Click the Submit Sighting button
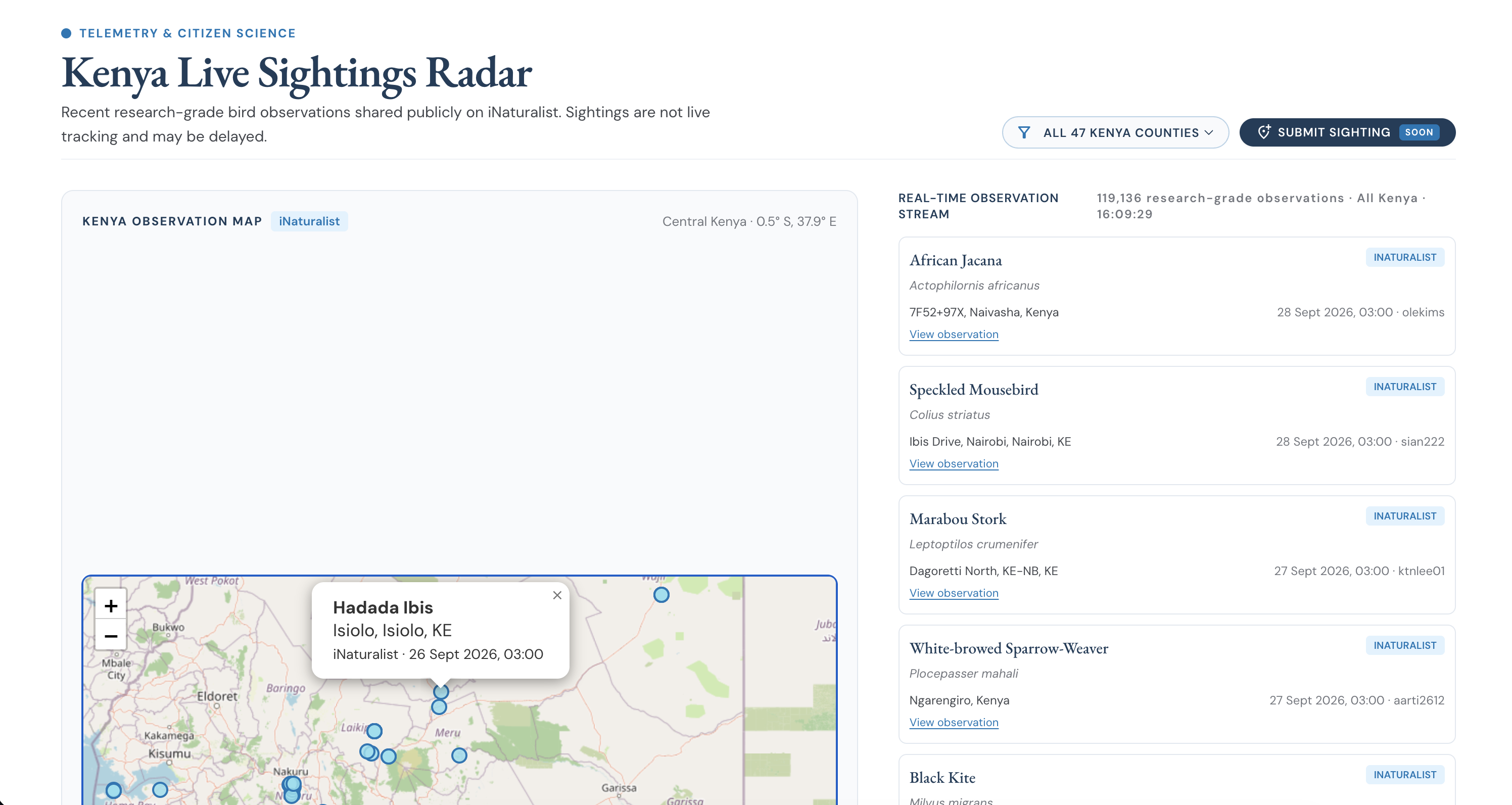 (1347, 132)
